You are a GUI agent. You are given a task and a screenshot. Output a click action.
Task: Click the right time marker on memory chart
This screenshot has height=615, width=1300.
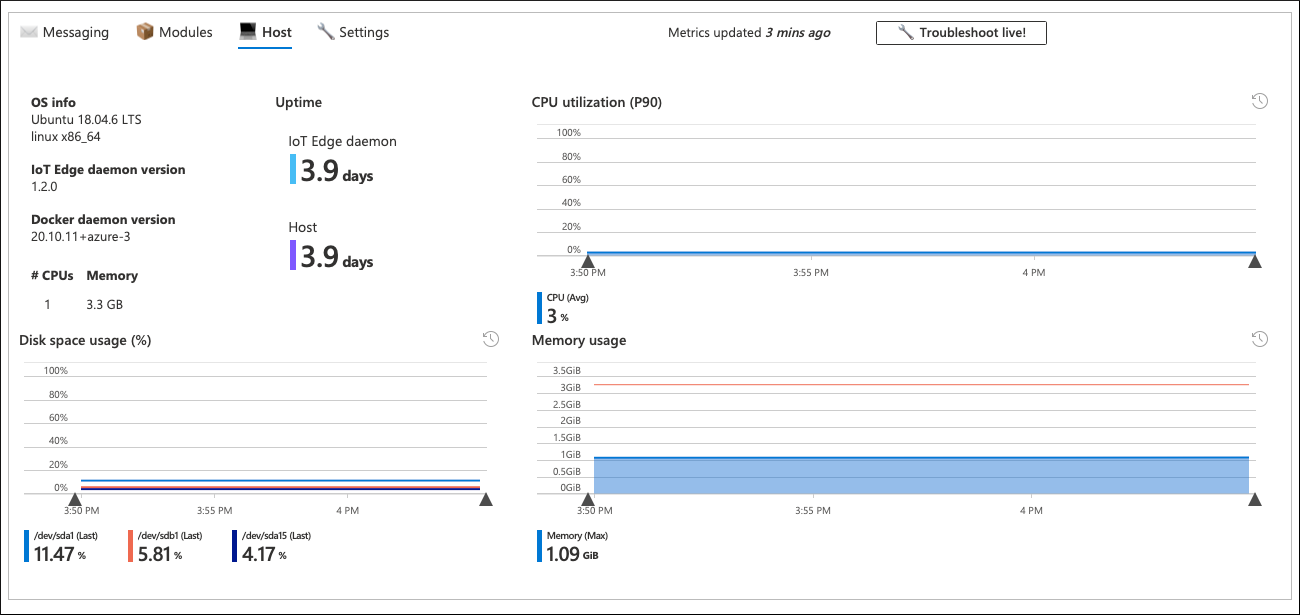tap(1255, 499)
